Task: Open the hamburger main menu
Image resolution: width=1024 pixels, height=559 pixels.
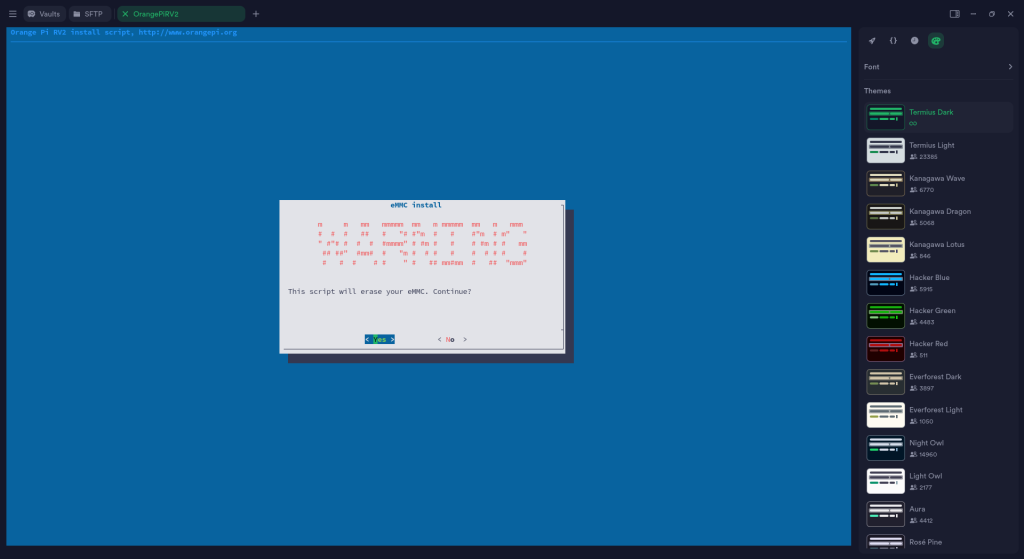Action: tap(12, 14)
